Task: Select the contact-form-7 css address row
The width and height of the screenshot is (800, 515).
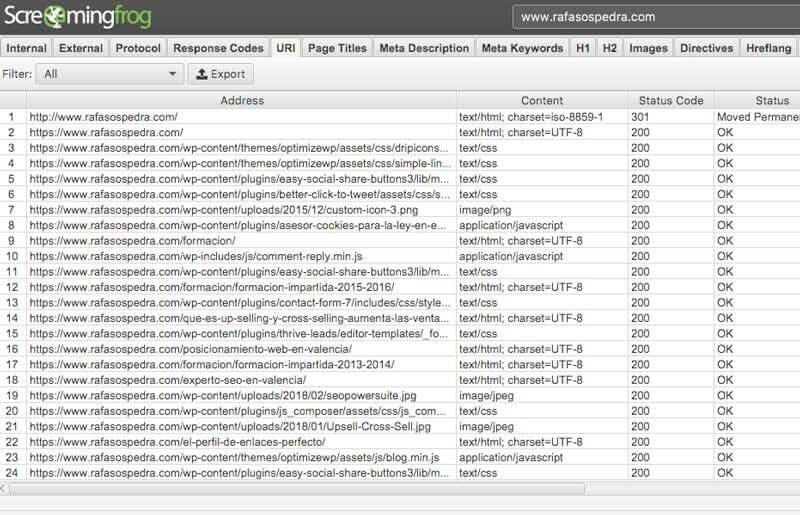Action: (x=240, y=303)
